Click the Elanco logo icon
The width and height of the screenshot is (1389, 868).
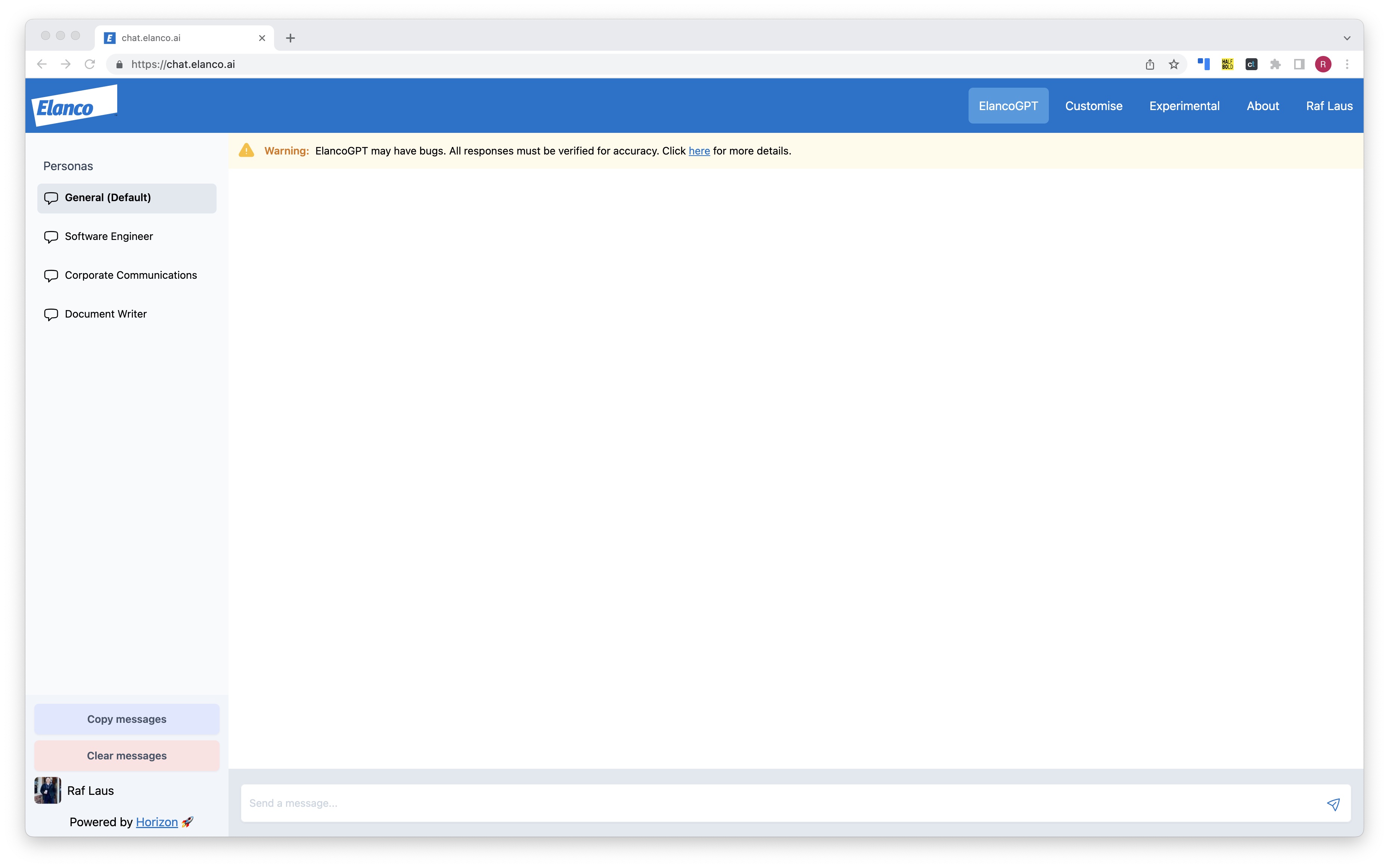tap(73, 105)
